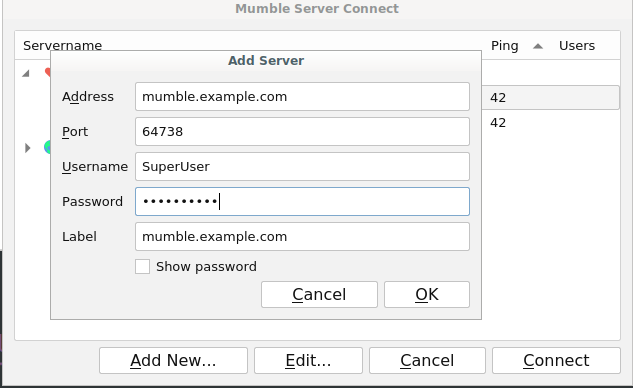This screenshot has width=633, height=388.
Task: Hit the Connect button
Action: (556, 361)
